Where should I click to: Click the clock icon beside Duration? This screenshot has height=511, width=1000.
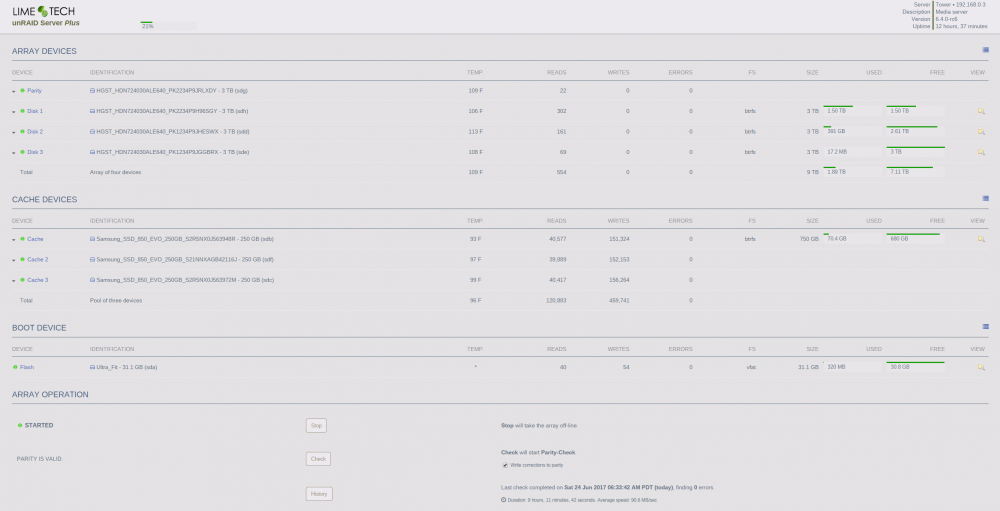coord(503,500)
